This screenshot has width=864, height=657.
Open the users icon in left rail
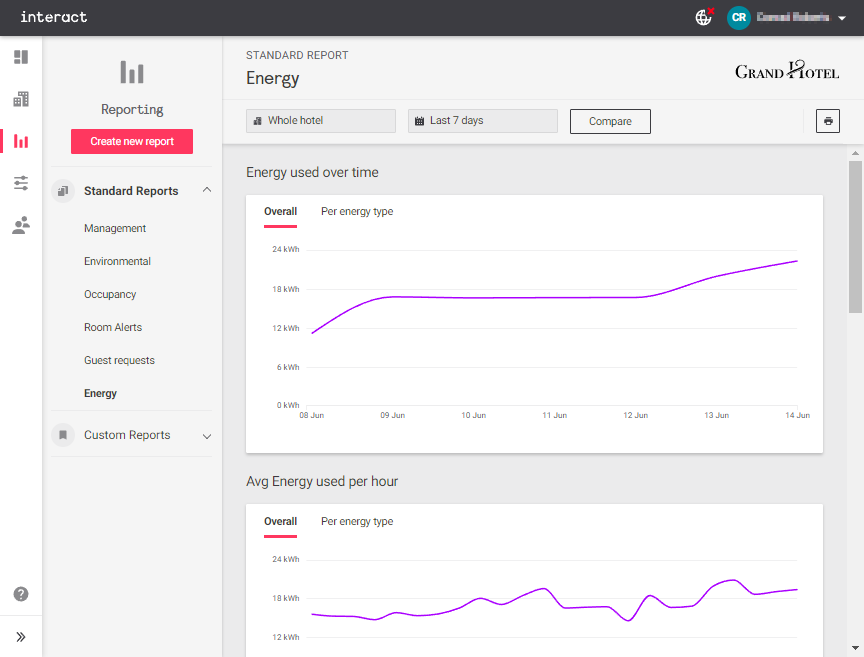click(x=20, y=225)
